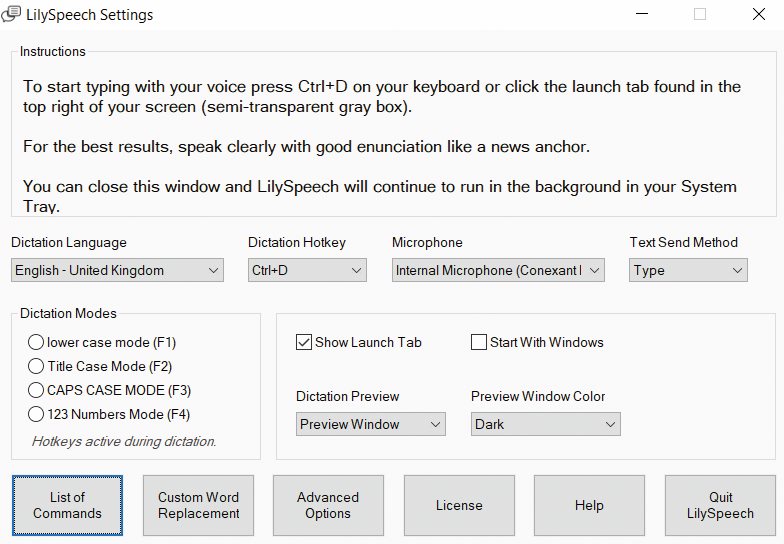This screenshot has width=784, height=544.
Task: Open Custom Word Replacement settings
Action: click(x=198, y=506)
